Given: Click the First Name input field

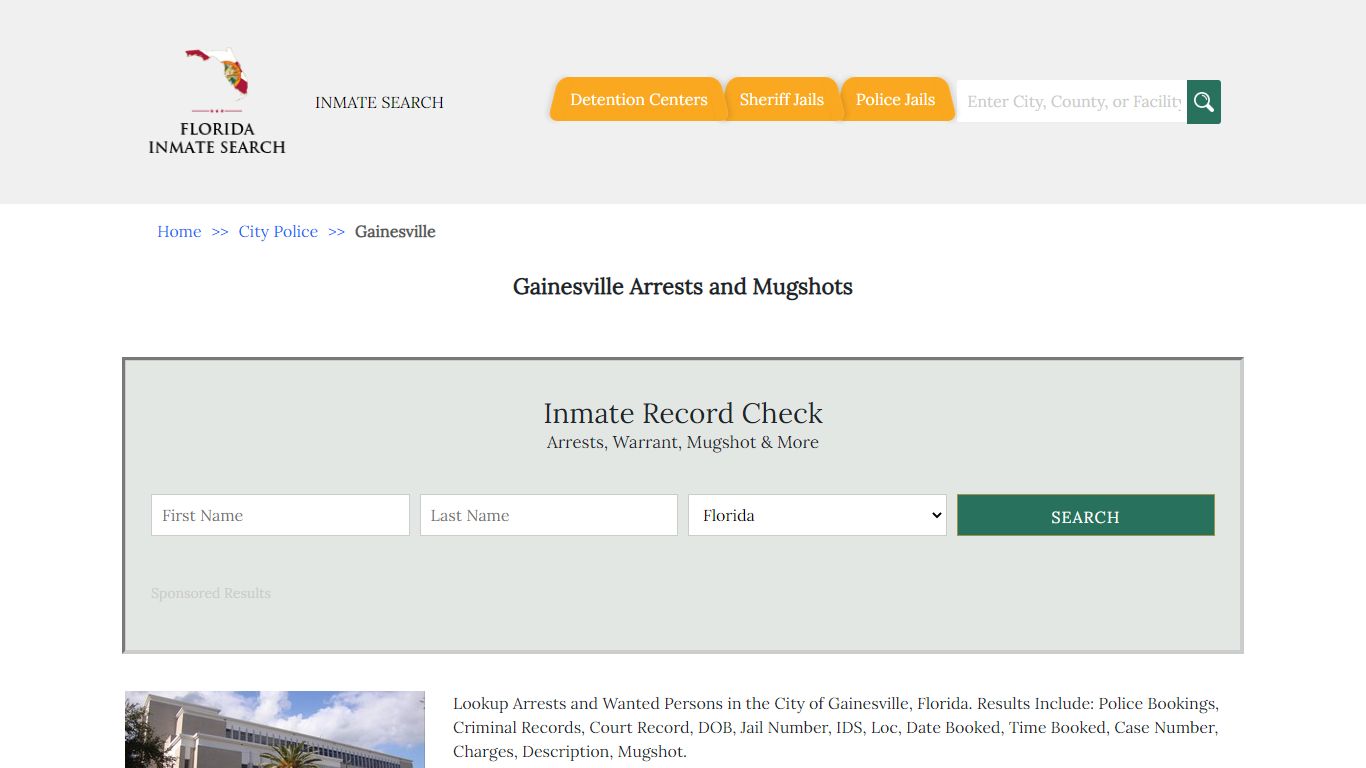Looking at the screenshot, I should (x=280, y=514).
